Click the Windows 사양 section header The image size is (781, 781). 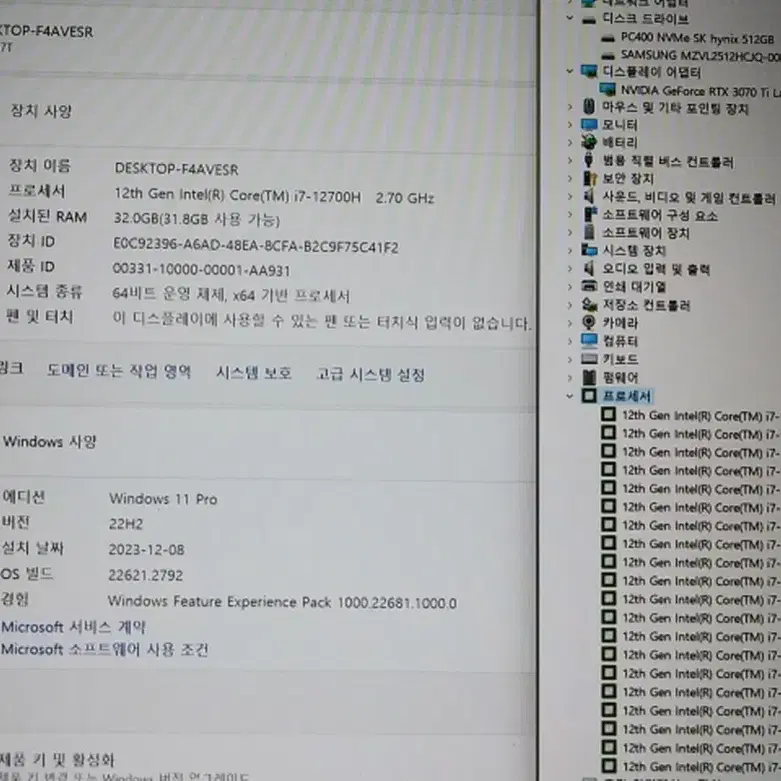point(49,442)
